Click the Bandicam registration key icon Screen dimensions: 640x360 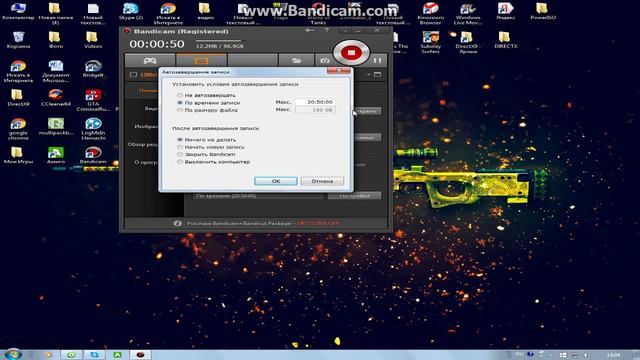pyautogui.click(x=309, y=31)
